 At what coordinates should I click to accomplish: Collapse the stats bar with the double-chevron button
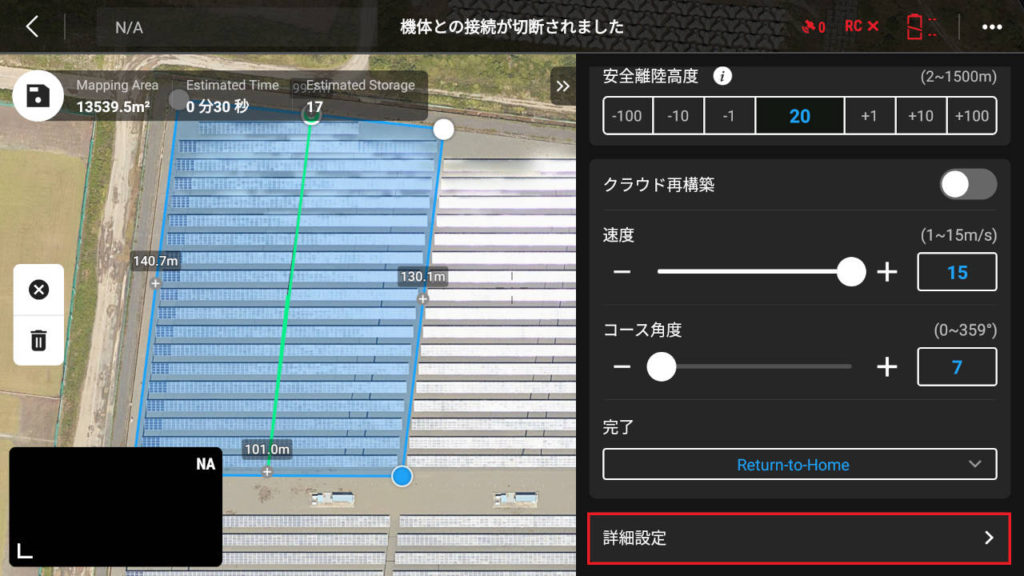pyautogui.click(x=562, y=86)
